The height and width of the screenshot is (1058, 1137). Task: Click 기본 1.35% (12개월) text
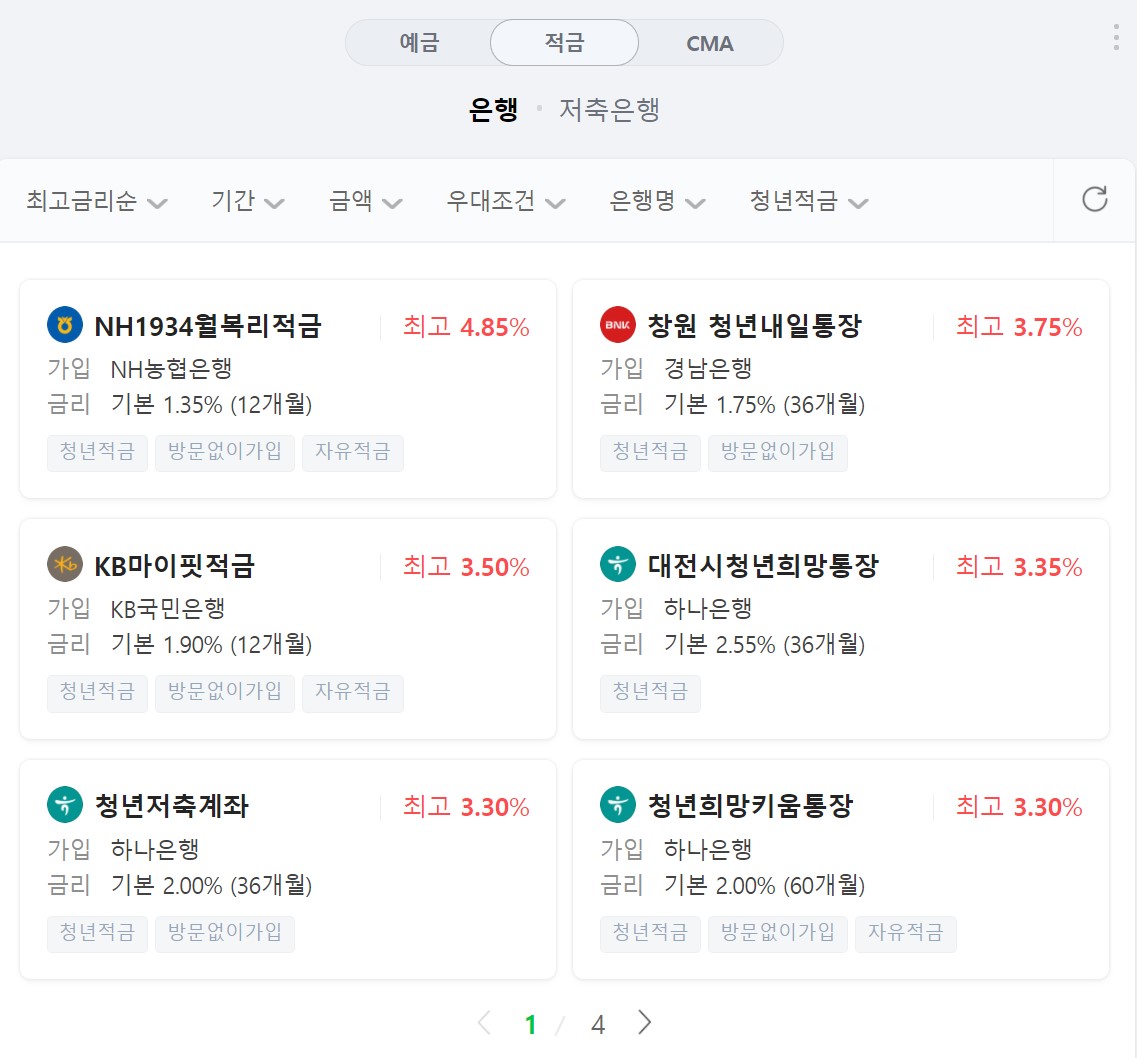point(212,405)
